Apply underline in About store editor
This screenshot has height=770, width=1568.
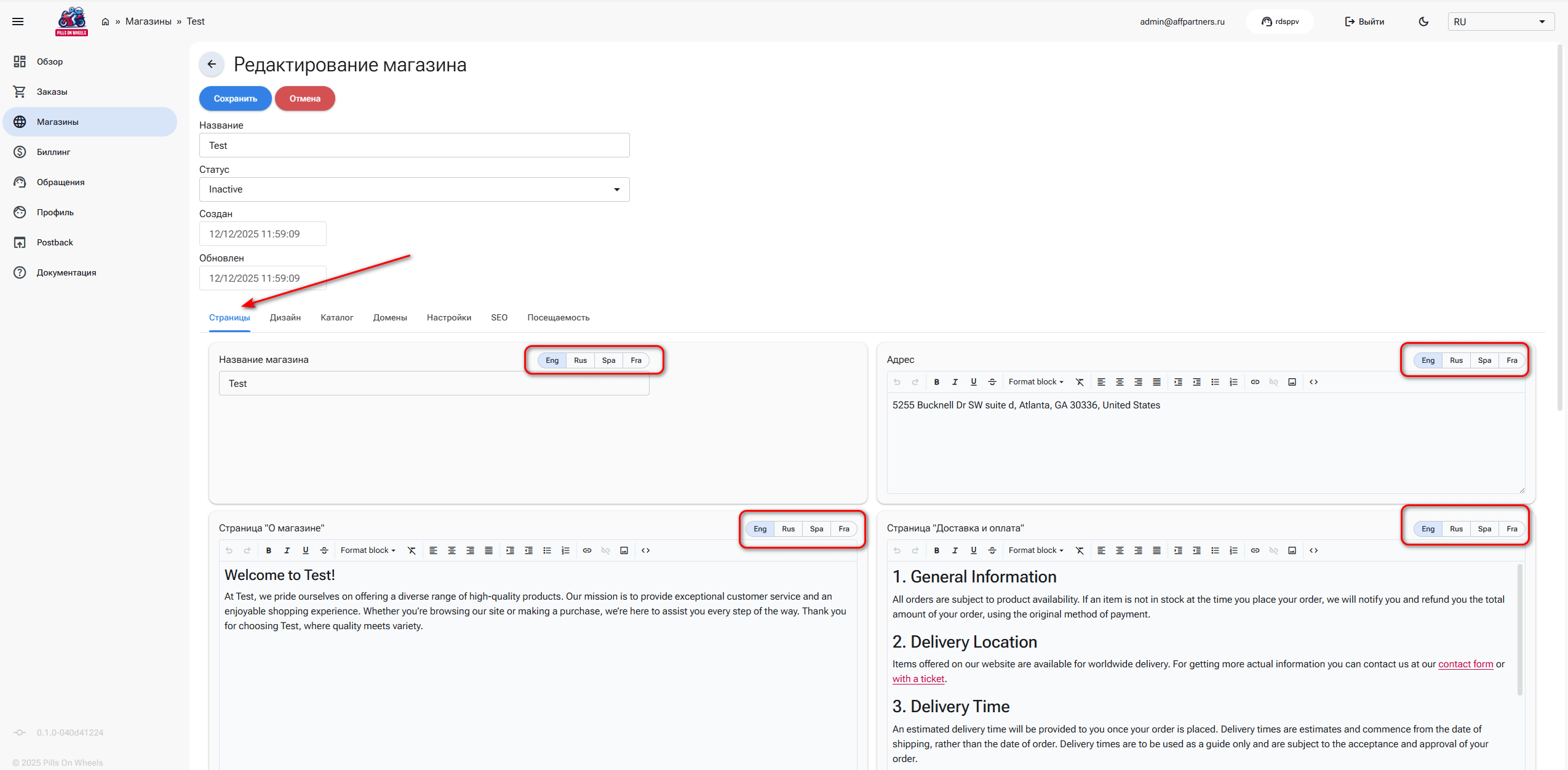click(305, 550)
